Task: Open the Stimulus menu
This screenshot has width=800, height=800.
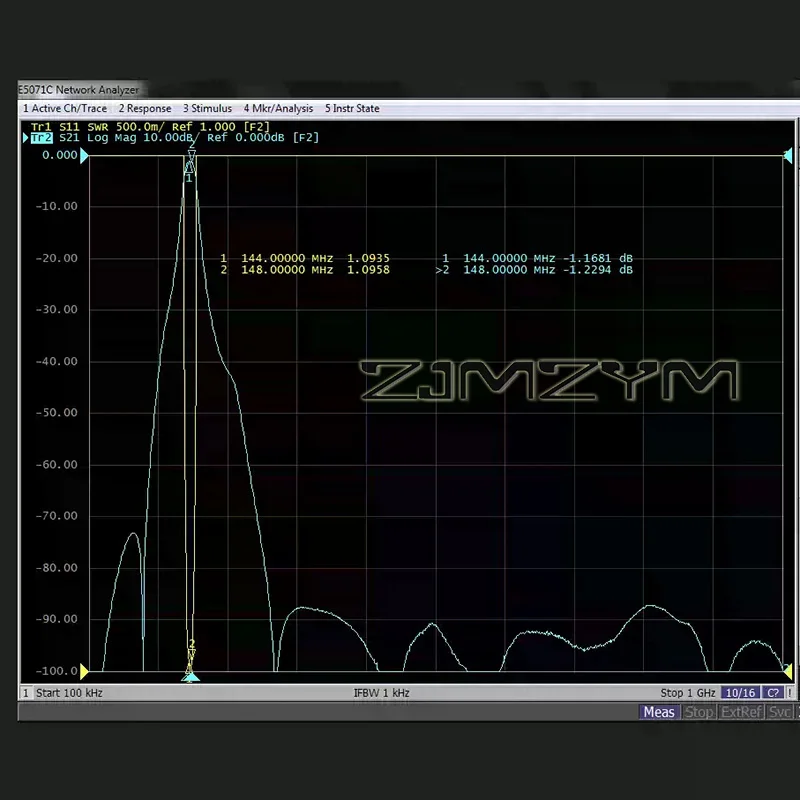Action: tap(207, 108)
